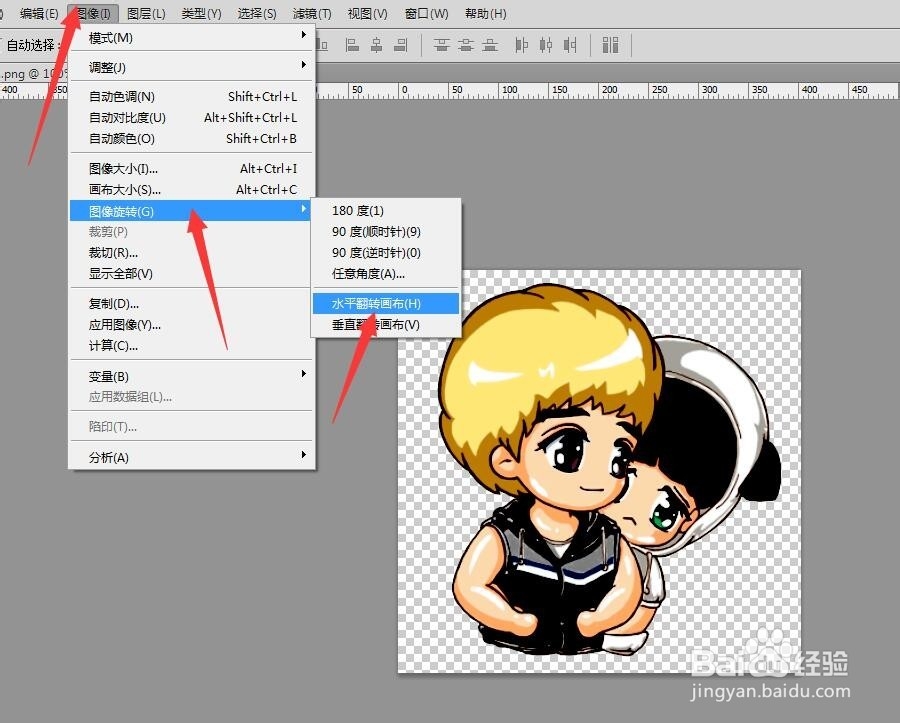Select the align horizontal centers icon
This screenshot has width=900, height=723.
click(377, 45)
